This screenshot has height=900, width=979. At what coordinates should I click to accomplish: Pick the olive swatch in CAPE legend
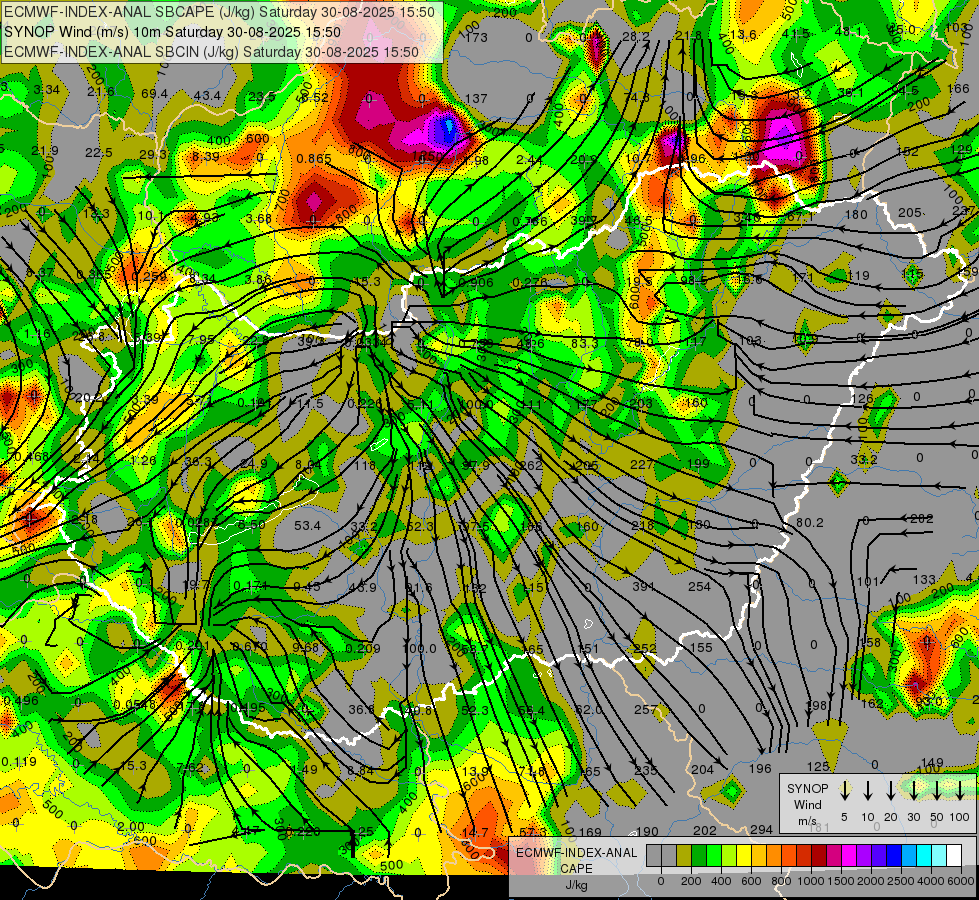click(684, 855)
